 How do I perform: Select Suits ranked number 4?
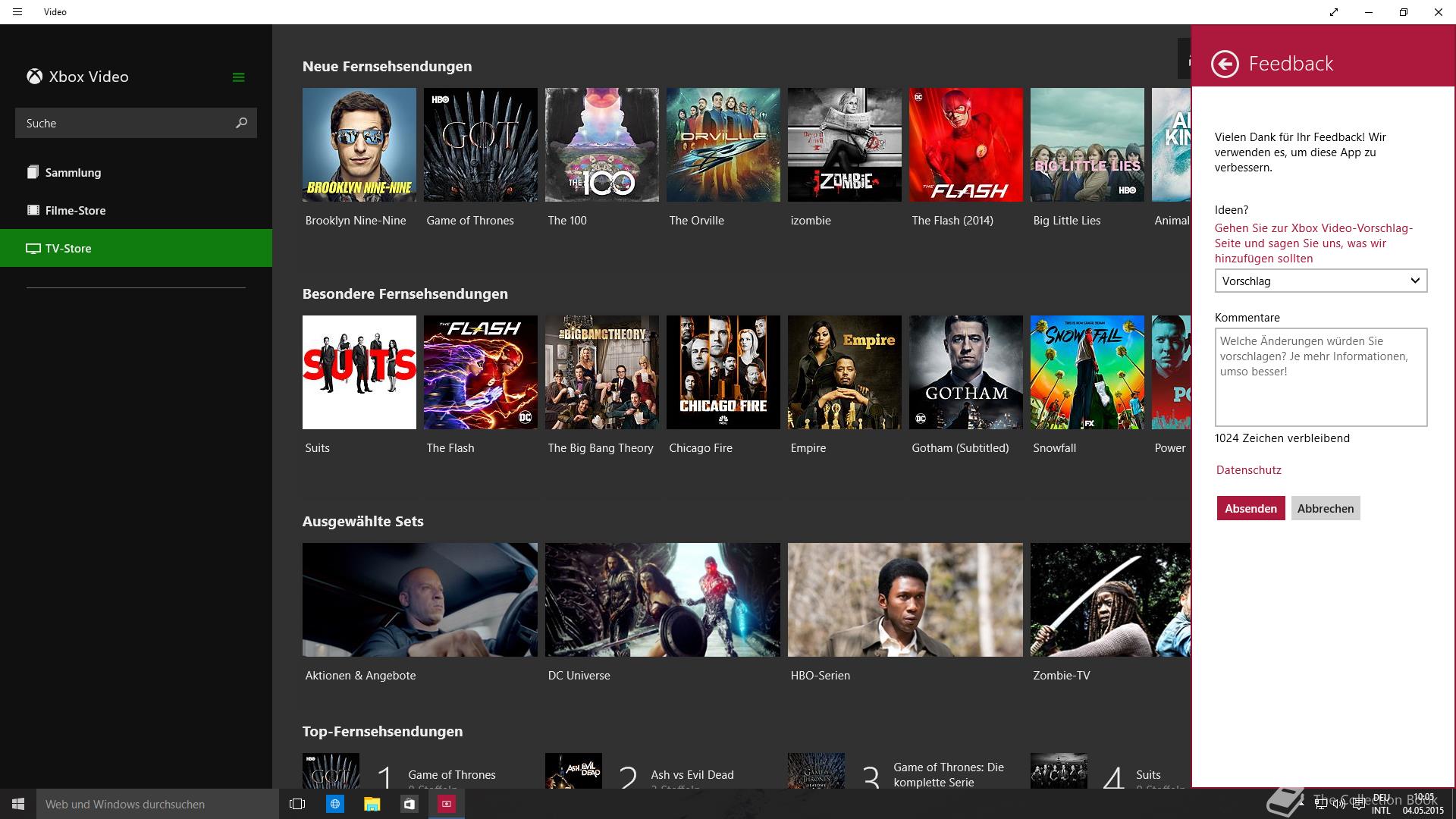(x=1110, y=770)
